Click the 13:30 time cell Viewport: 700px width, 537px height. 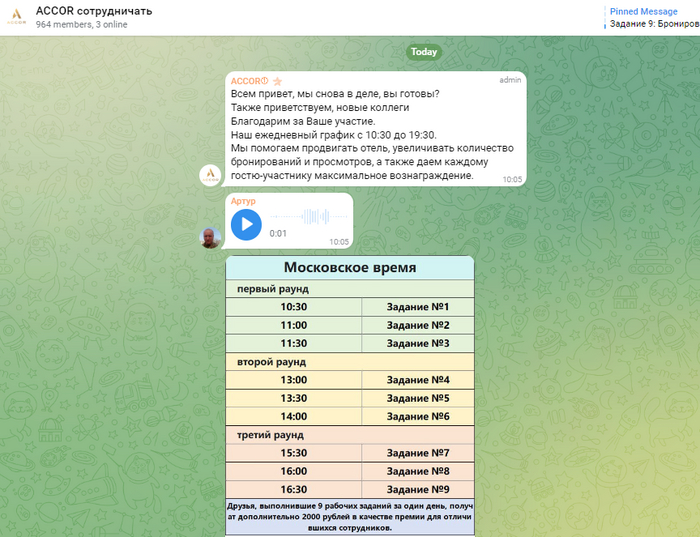tap(294, 399)
